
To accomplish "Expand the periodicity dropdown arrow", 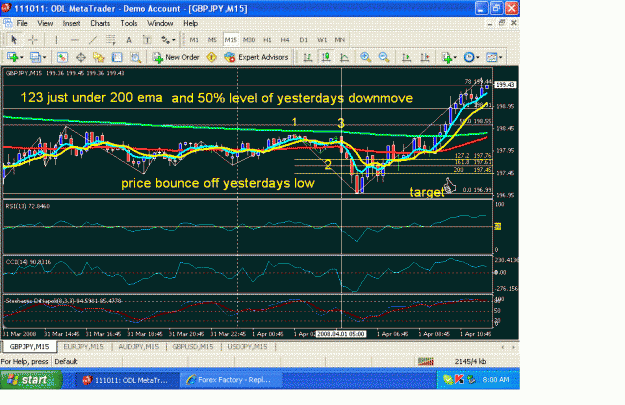I will (x=478, y=57).
